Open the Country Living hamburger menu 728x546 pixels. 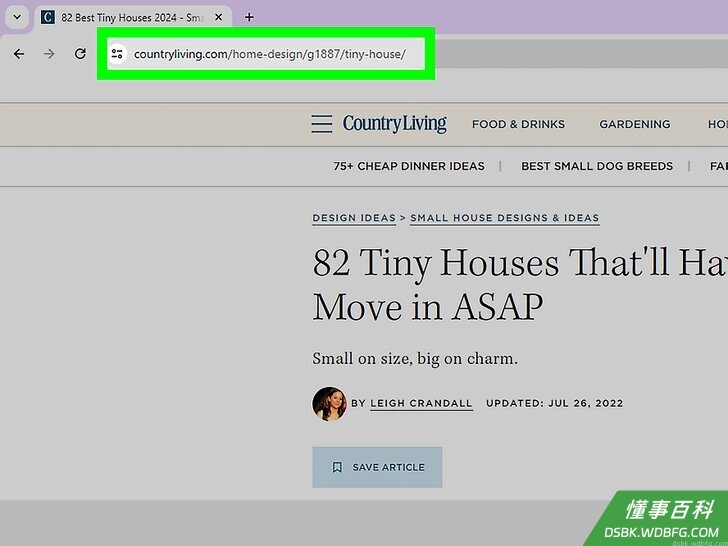click(x=321, y=124)
